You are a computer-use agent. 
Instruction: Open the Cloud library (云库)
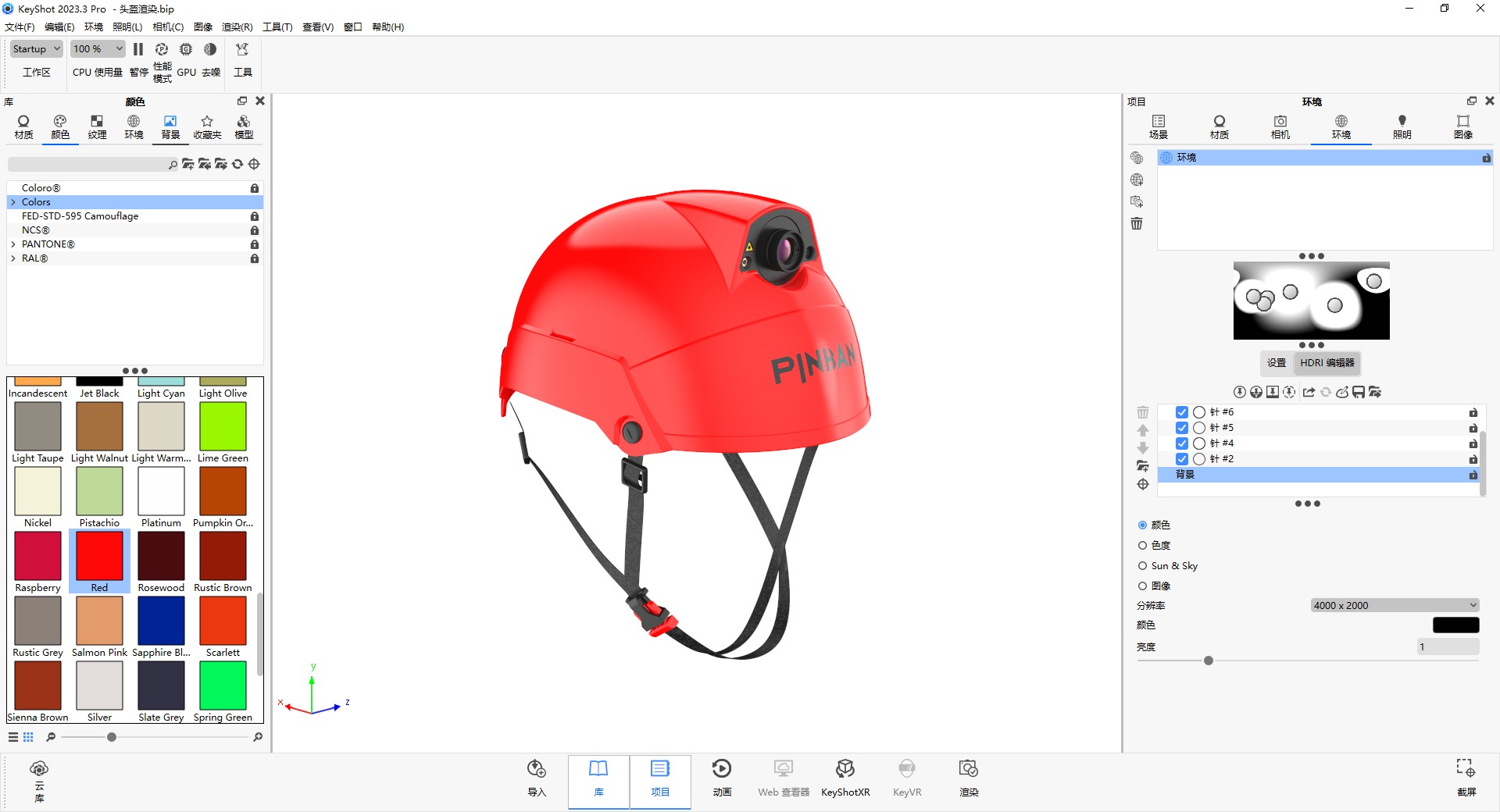click(39, 781)
